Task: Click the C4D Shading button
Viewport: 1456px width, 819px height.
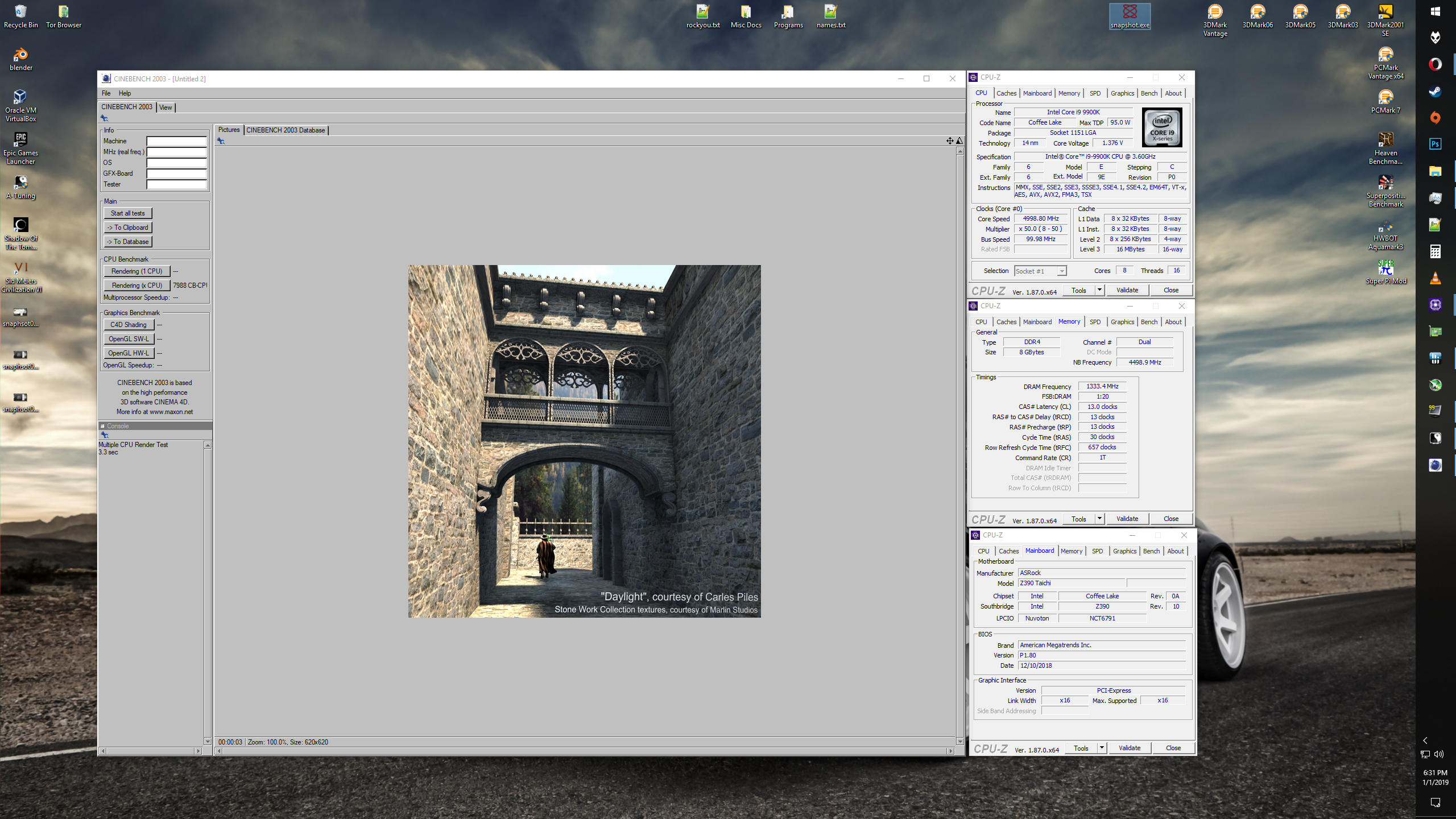Action: pyautogui.click(x=129, y=325)
